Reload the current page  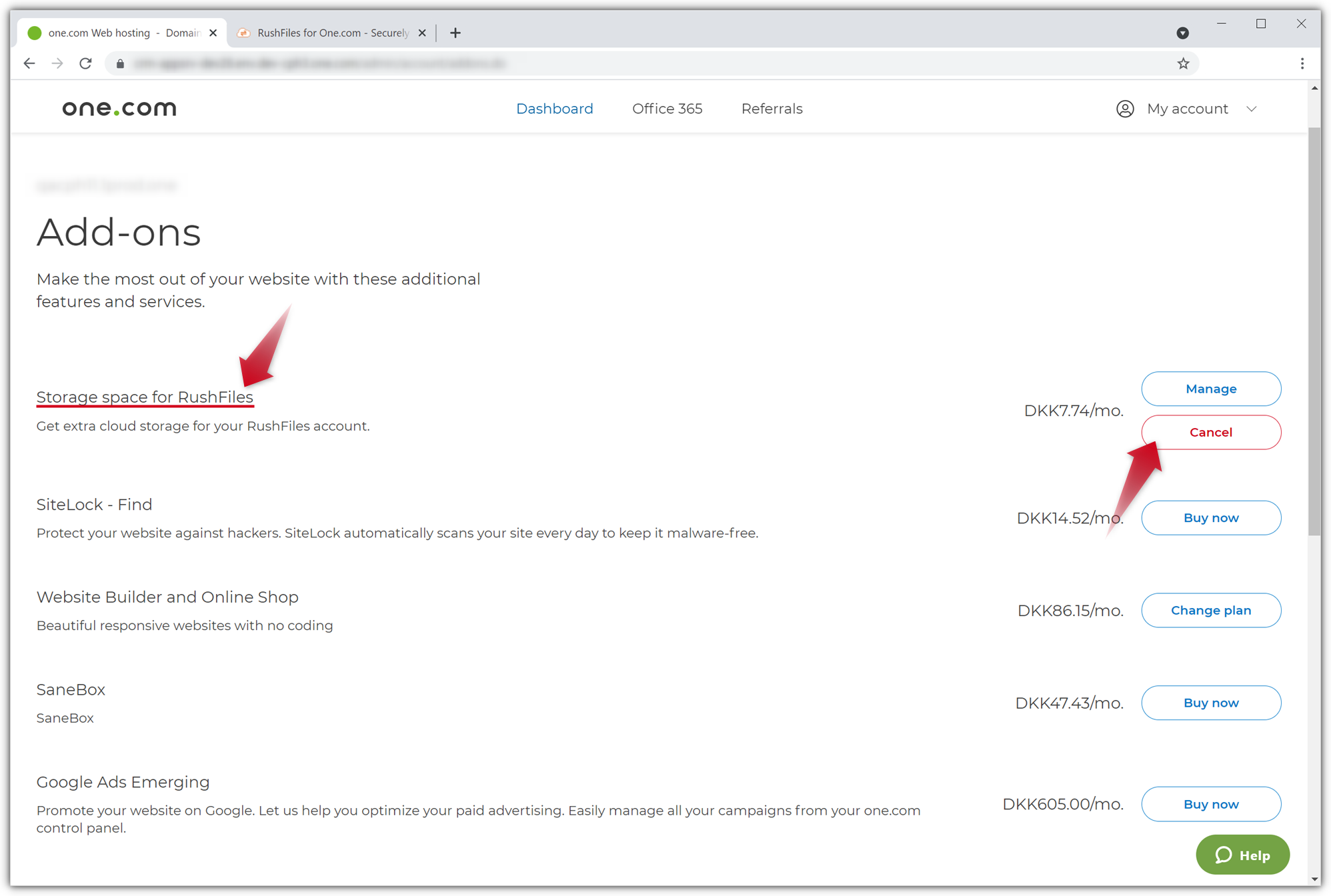click(85, 63)
